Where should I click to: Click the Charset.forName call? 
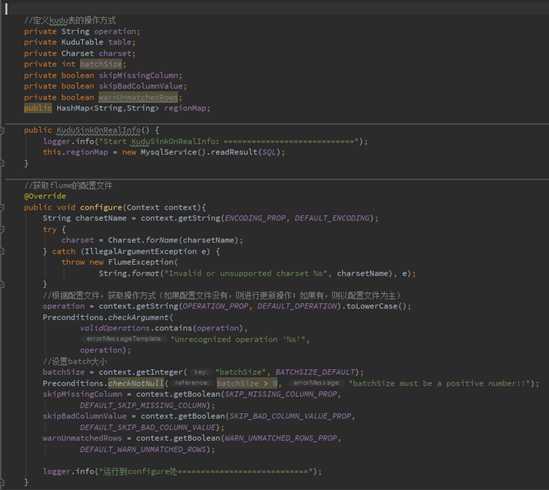pos(143,241)
